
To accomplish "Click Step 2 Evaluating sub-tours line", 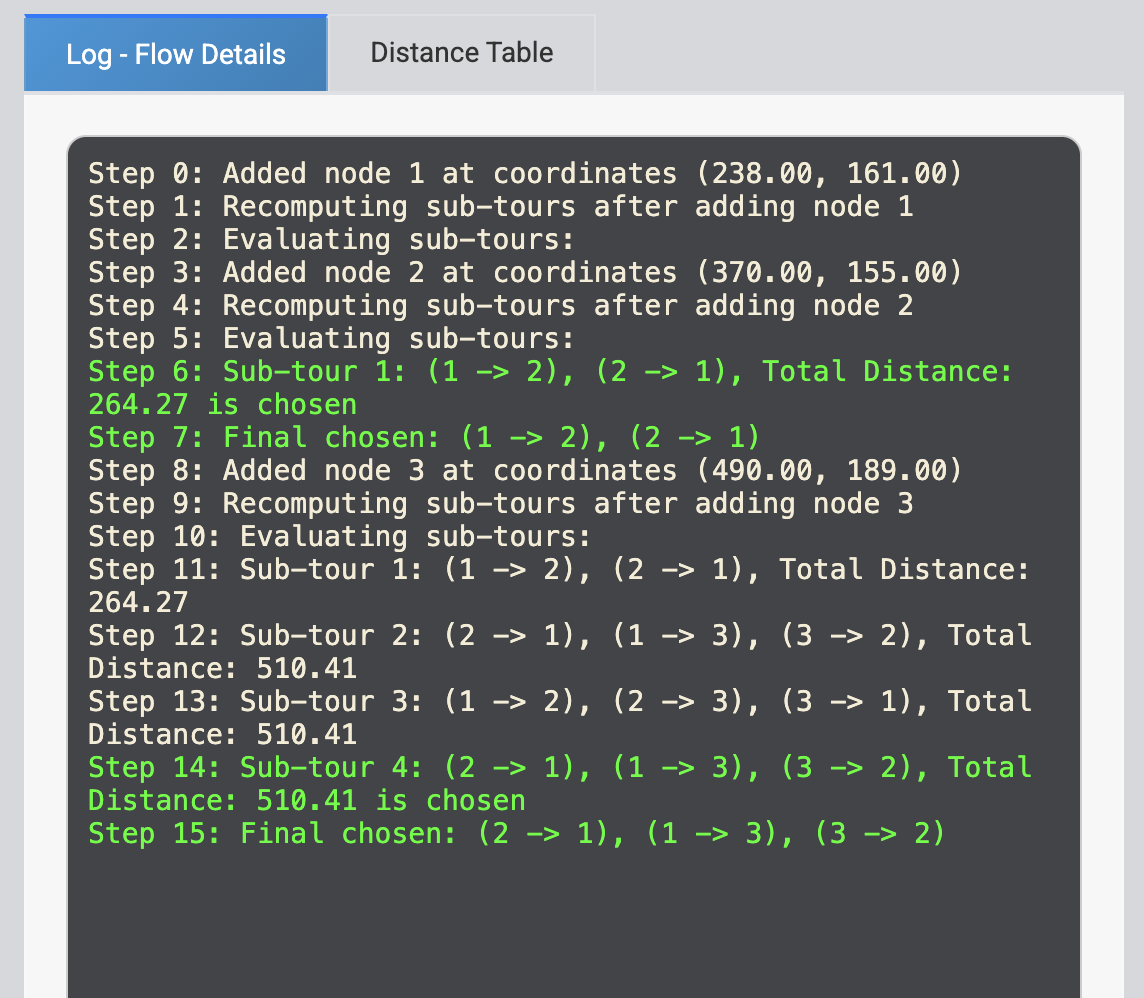I will click(x=331, y=239).
